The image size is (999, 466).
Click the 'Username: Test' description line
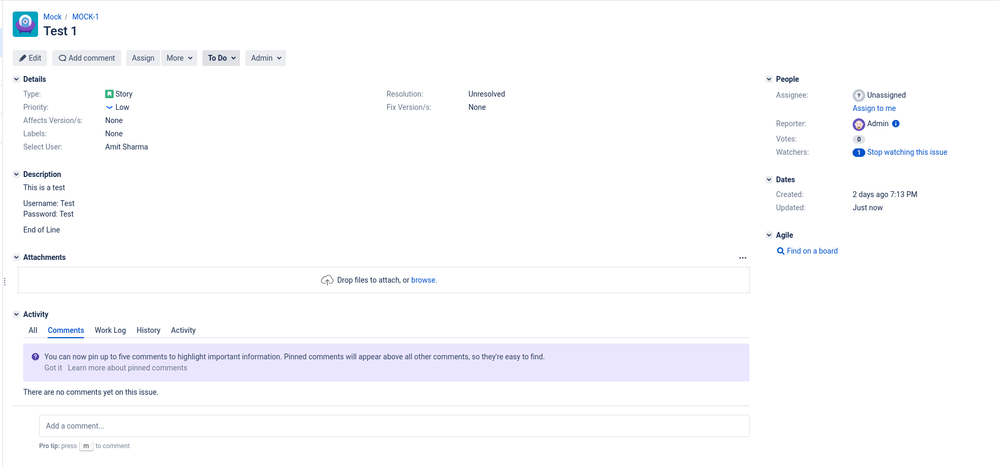(x=49, y=203)
